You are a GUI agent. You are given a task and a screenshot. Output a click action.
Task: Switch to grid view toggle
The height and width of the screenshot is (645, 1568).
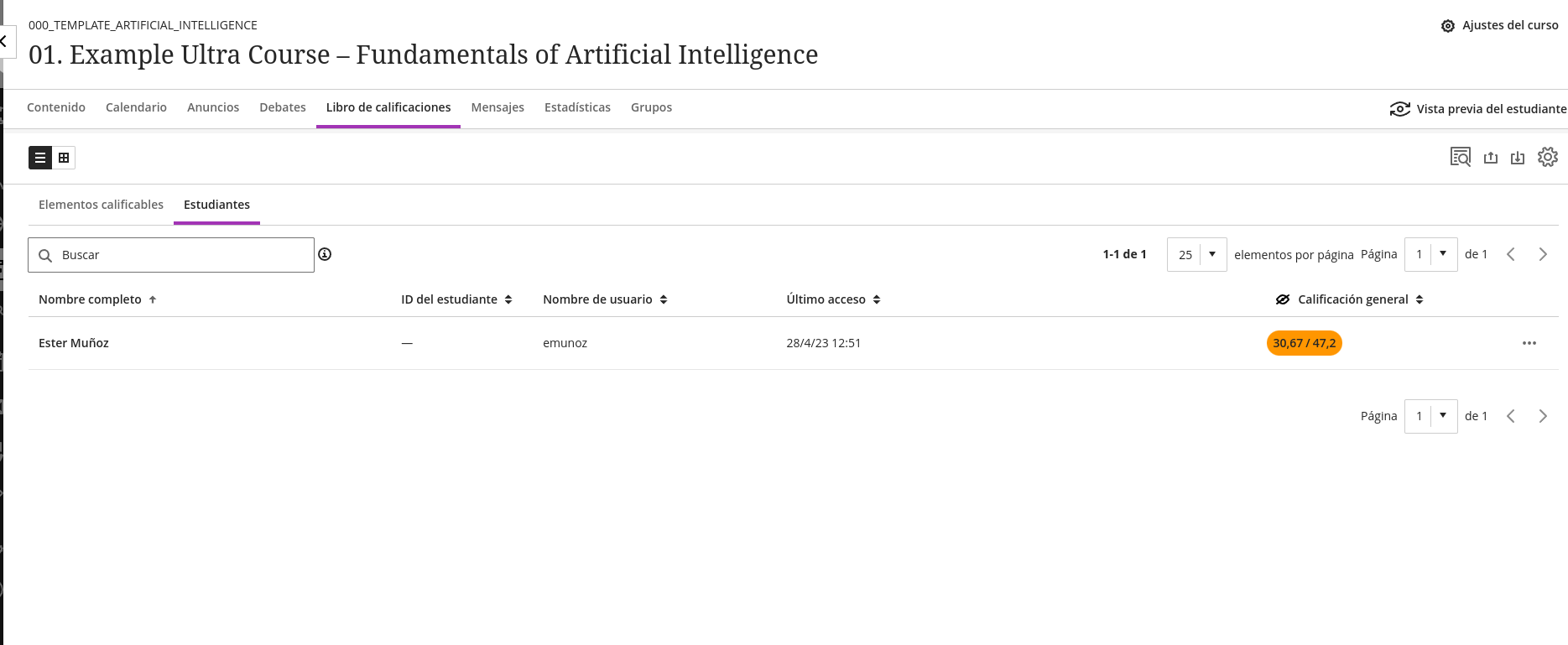click(64, 158)
